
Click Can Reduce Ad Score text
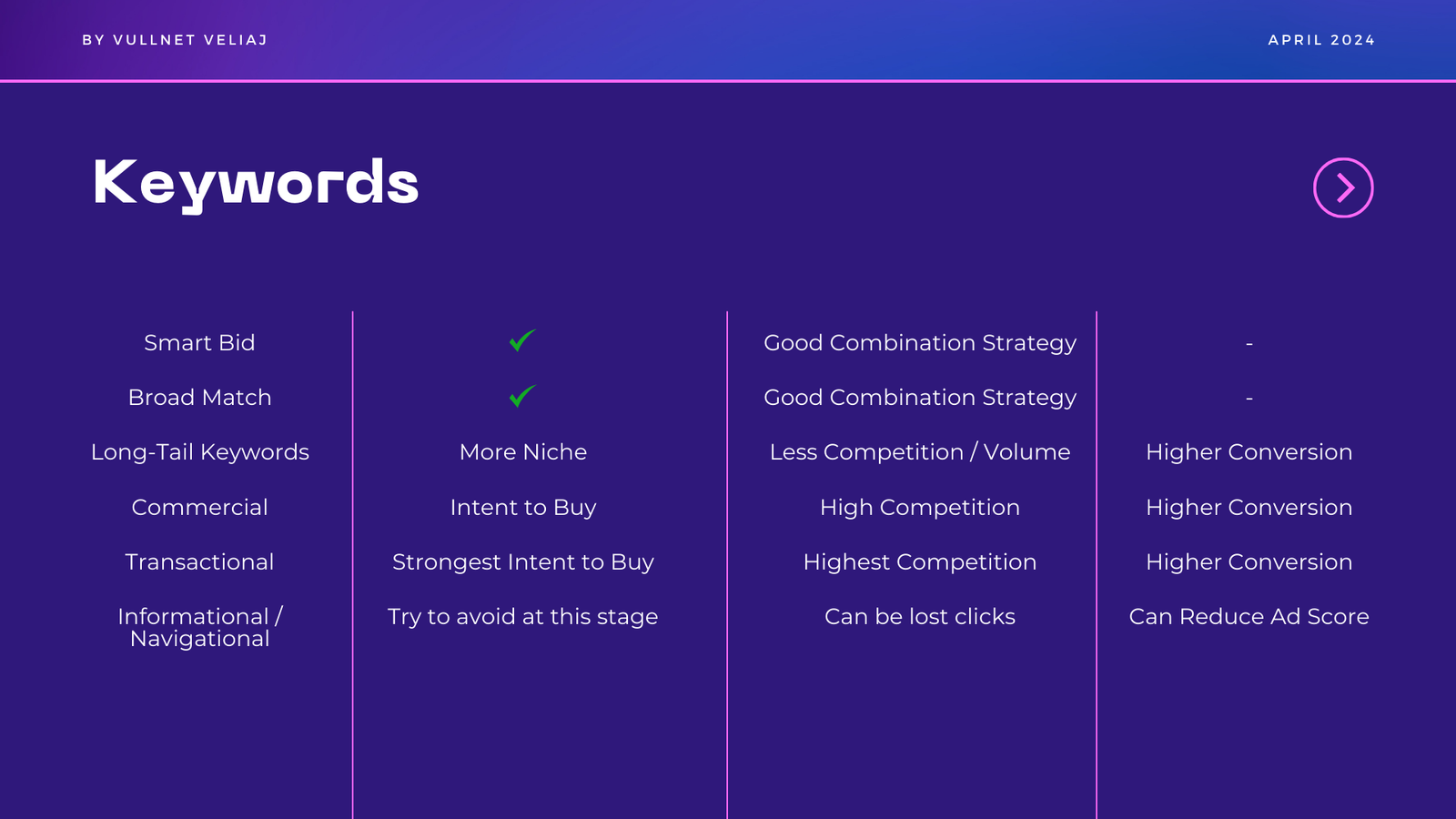point(1249,617)
